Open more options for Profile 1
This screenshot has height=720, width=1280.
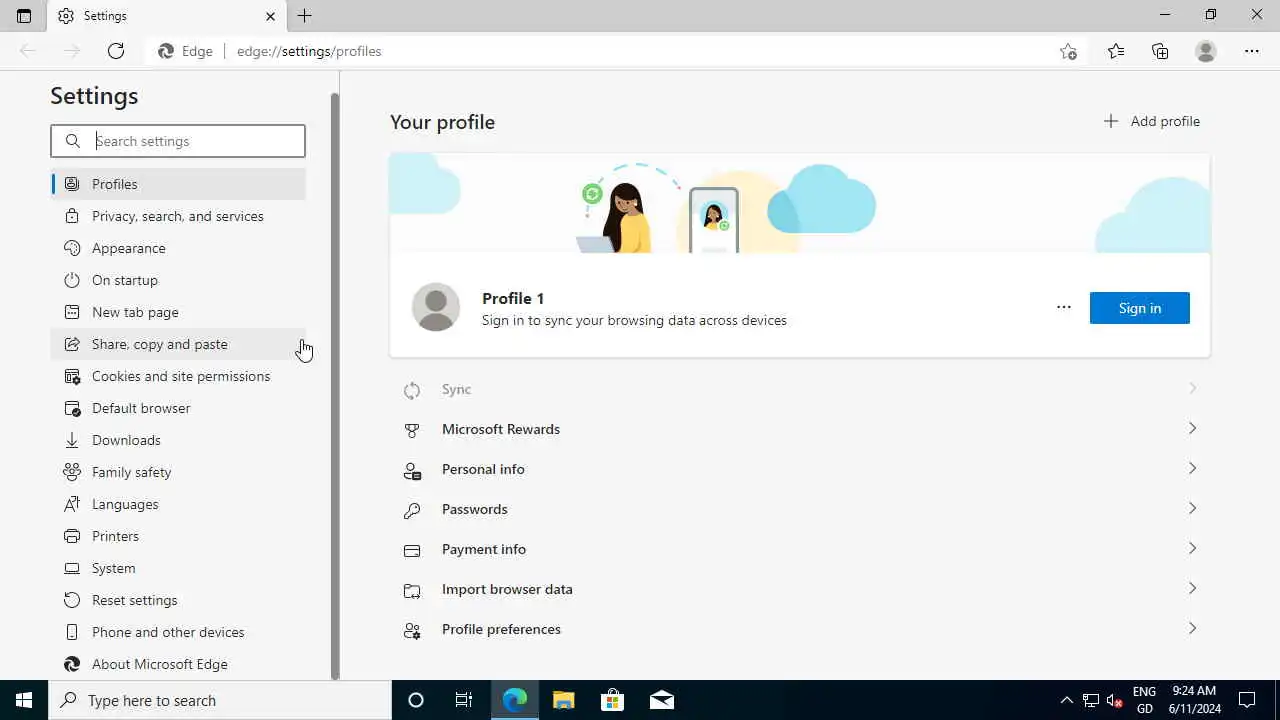pos(1064,307)
